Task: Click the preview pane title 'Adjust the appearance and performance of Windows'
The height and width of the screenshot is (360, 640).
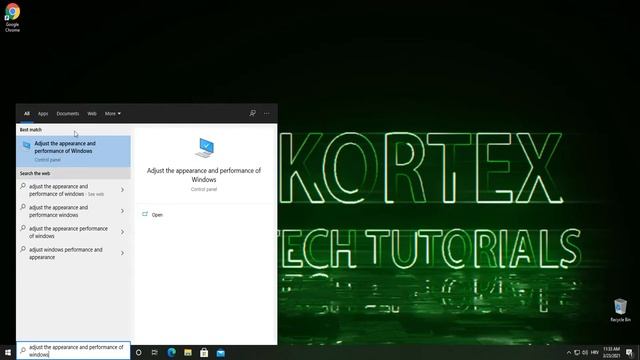Action: [204, 175]
